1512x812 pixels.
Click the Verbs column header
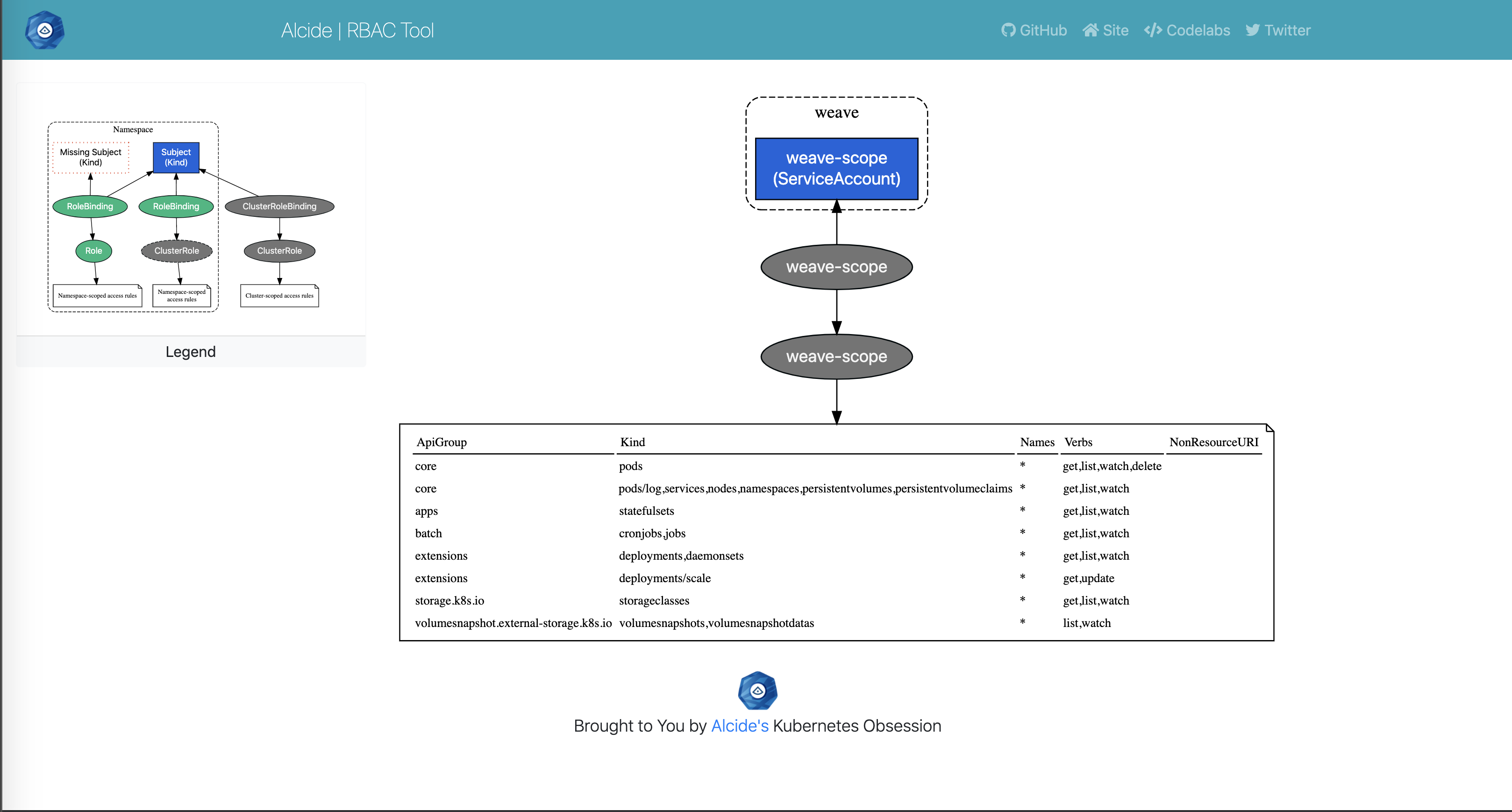click(1077, 442)
